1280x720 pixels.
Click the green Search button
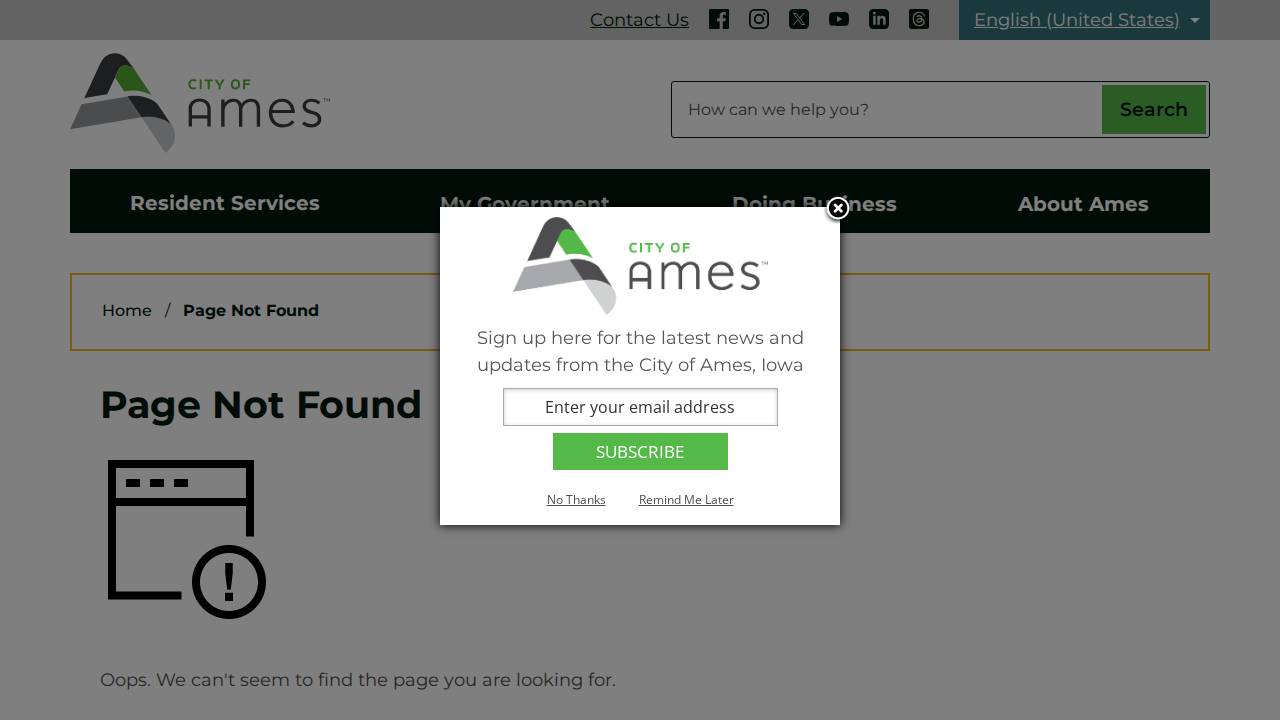point(1154,109)
